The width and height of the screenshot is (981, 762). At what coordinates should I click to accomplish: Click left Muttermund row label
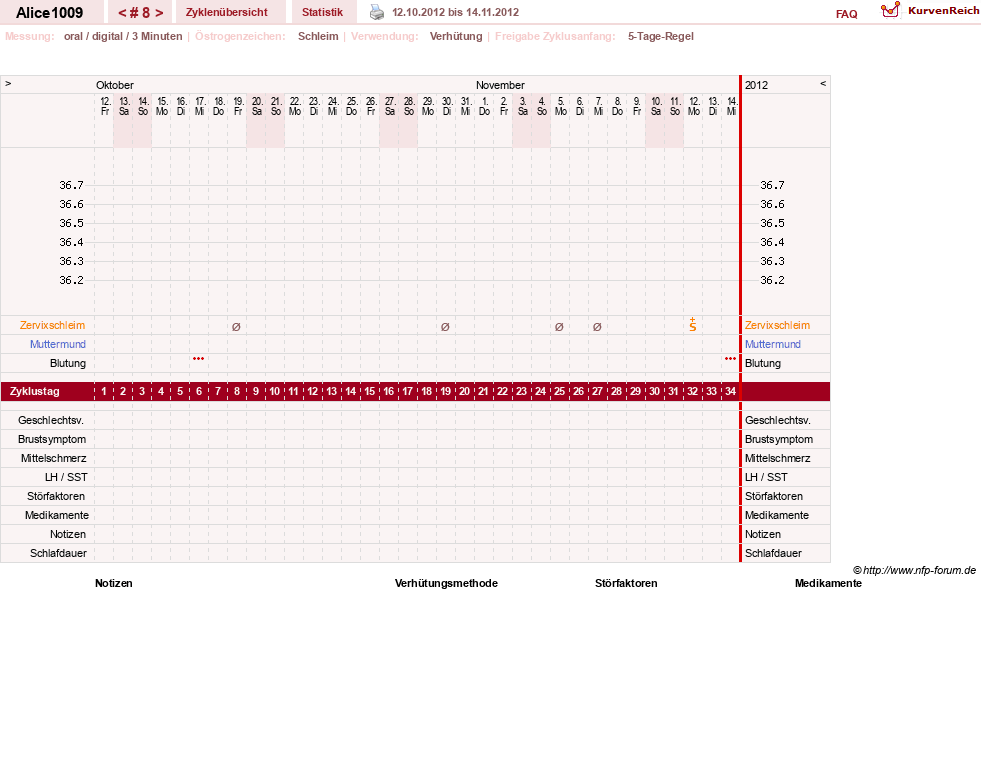point(58,344)
